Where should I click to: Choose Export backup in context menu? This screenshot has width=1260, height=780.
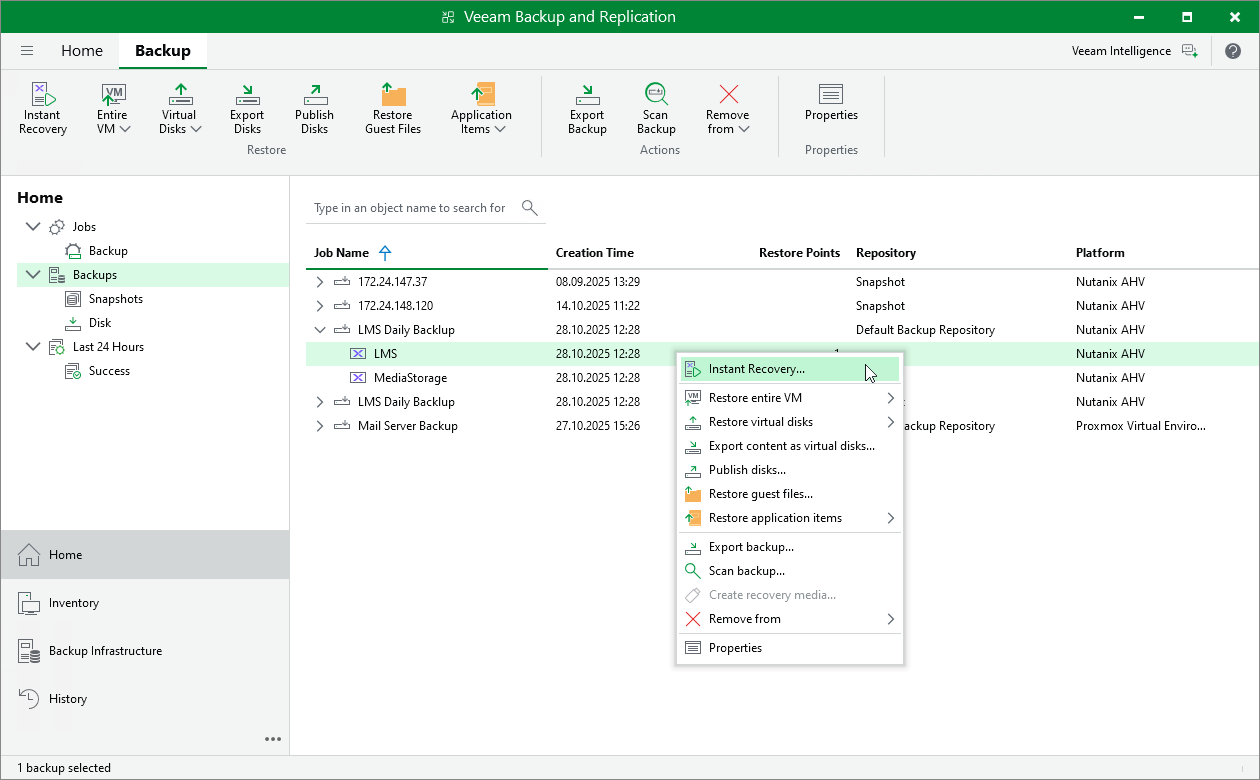coord(789,547)
